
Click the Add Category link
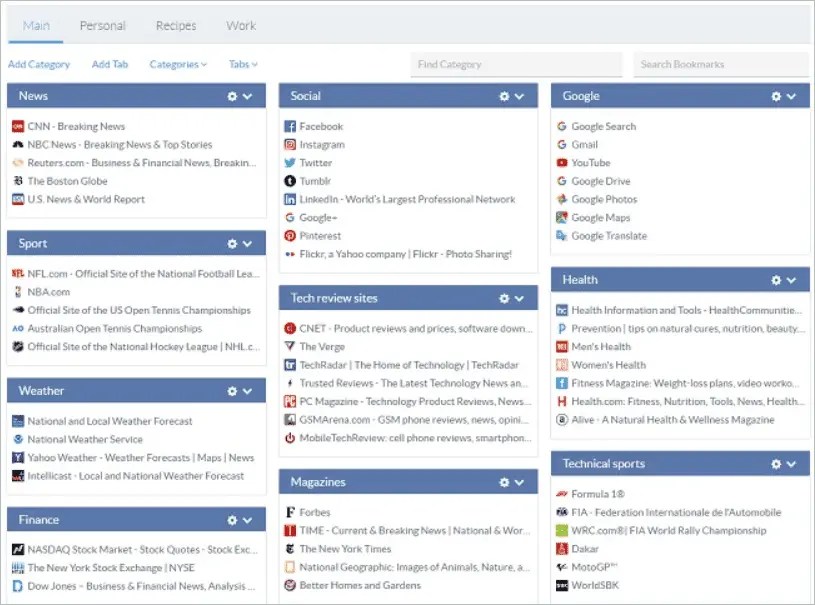39,64
